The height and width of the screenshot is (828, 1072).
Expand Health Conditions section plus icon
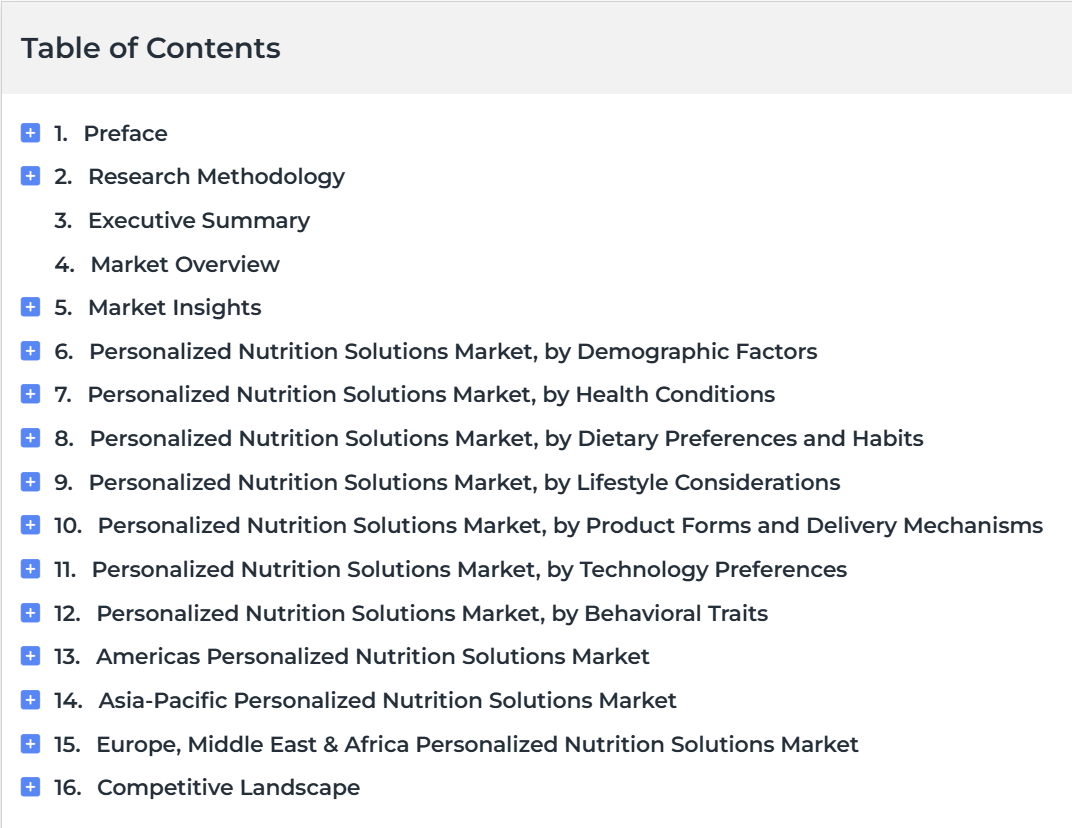pos(30,394)
